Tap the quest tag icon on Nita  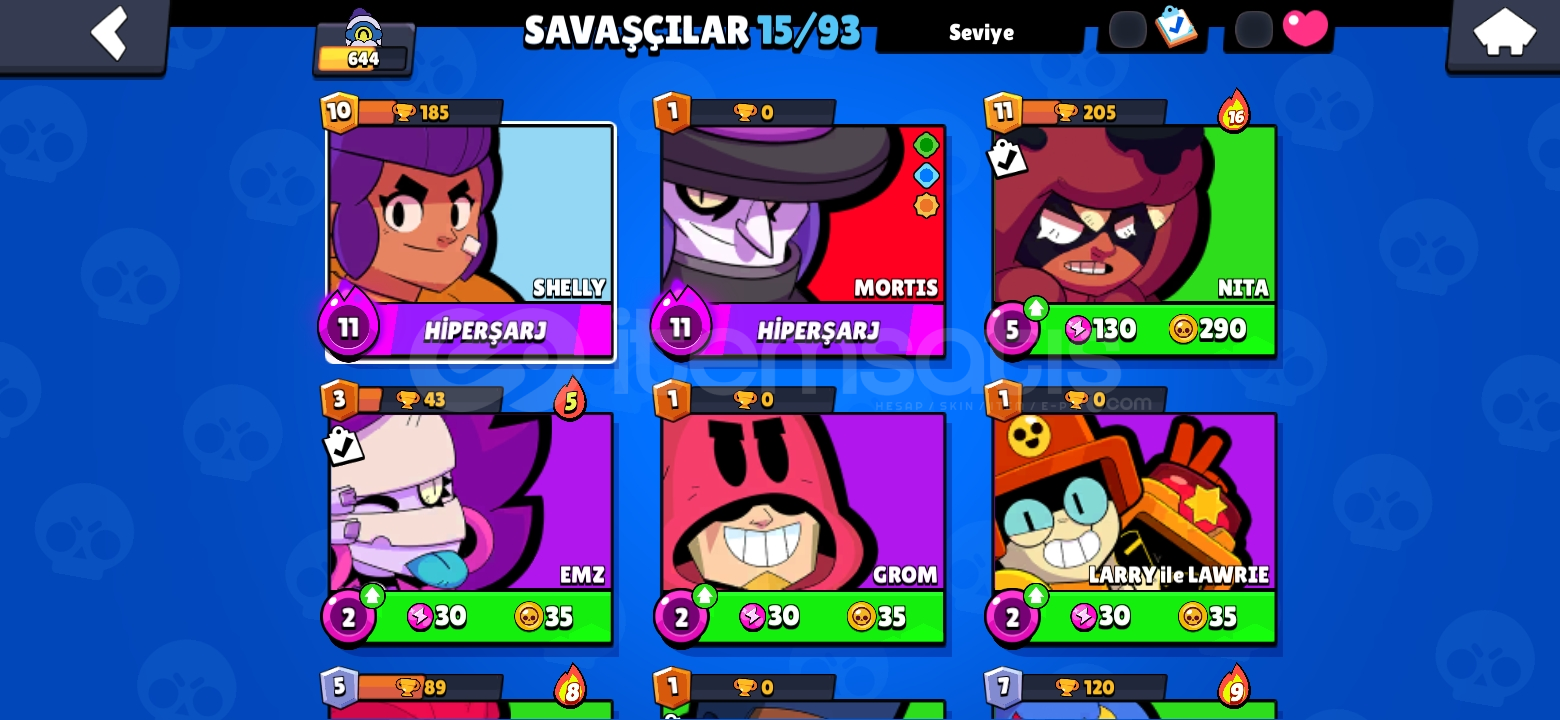click(x=1006, y=158)
